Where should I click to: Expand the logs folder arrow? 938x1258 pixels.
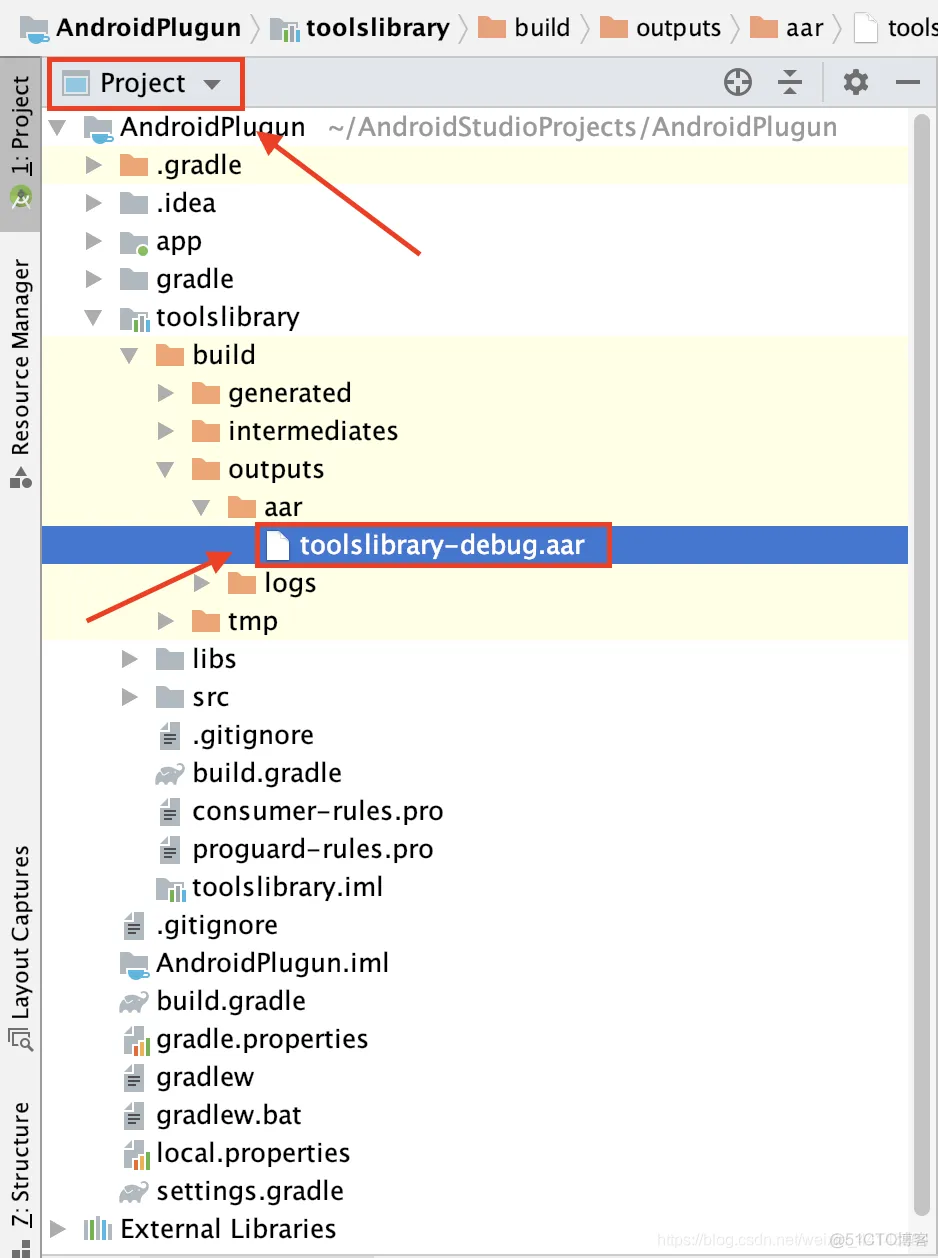point(202,583)
